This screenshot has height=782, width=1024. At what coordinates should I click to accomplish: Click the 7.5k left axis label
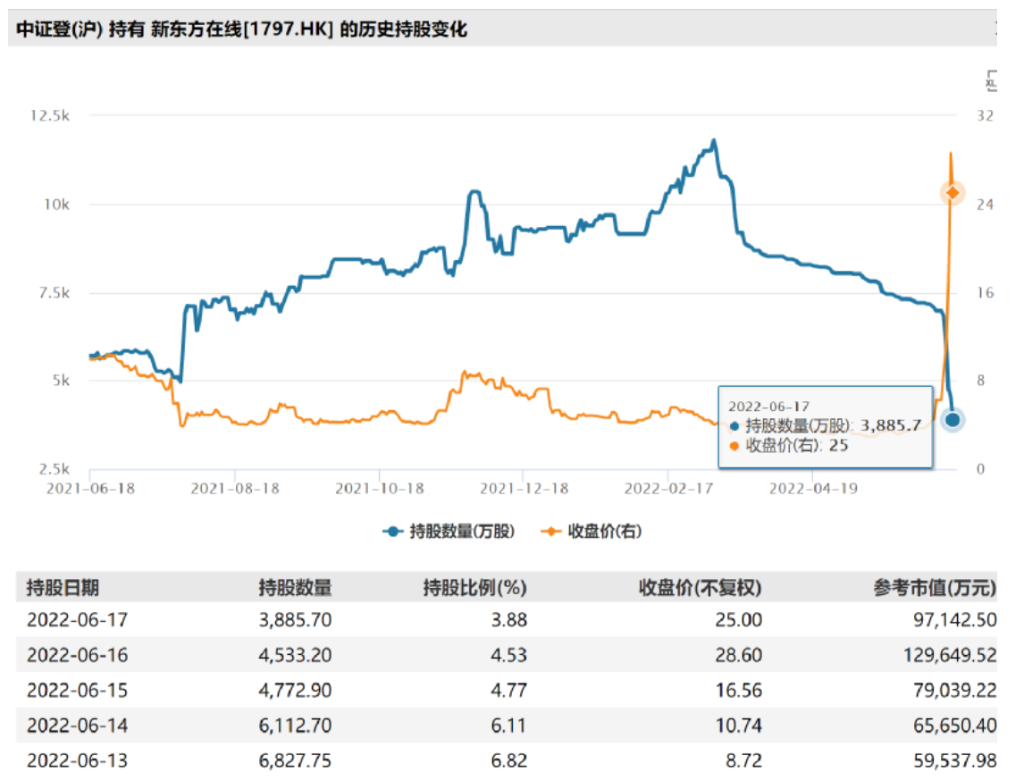pyautogui.click(x=54, y=293)
